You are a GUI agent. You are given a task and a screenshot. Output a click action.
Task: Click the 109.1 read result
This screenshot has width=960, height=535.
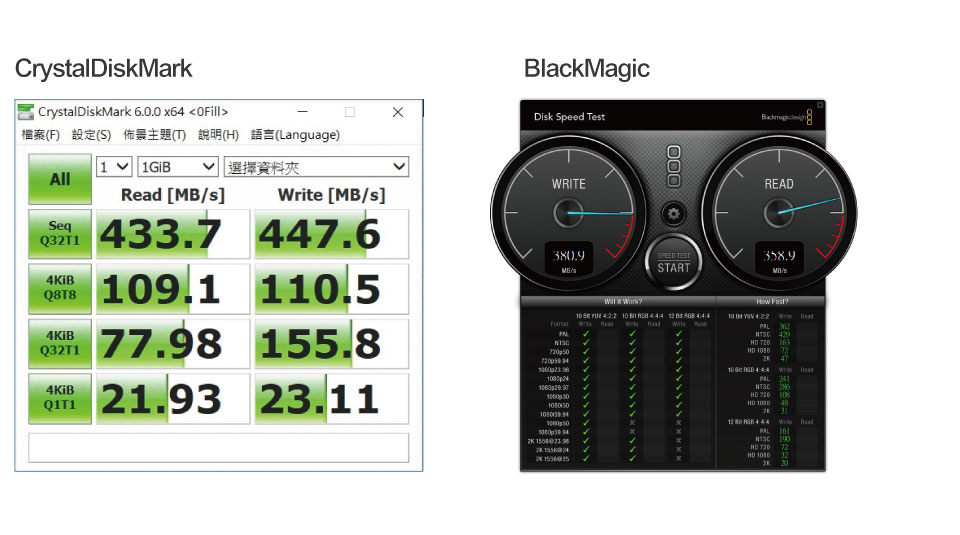(173, 289)
